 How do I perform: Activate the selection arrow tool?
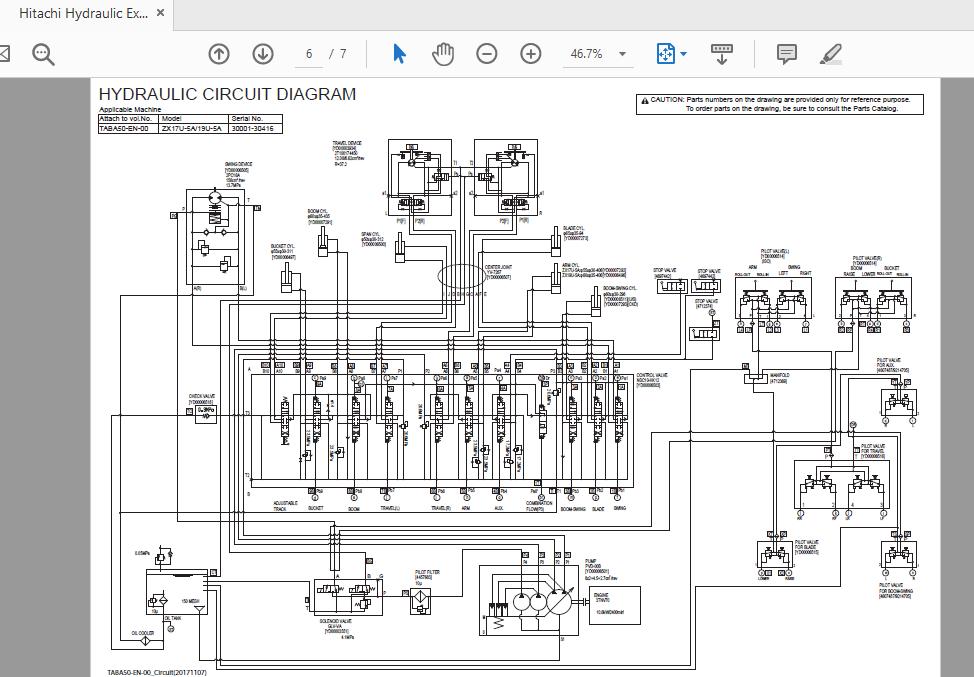coord(399,54)
